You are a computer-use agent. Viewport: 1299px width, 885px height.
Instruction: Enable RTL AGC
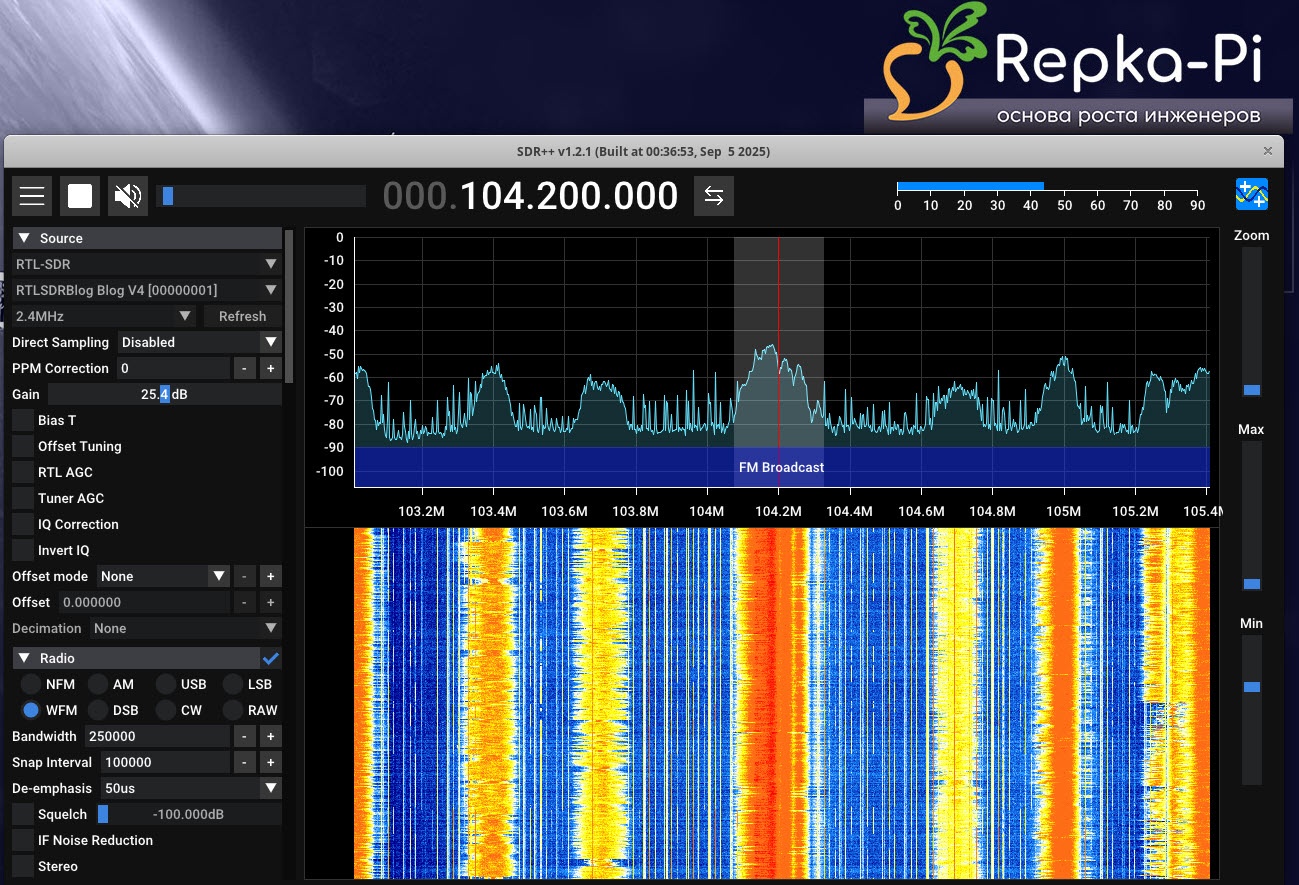click(x=21, y=472)
